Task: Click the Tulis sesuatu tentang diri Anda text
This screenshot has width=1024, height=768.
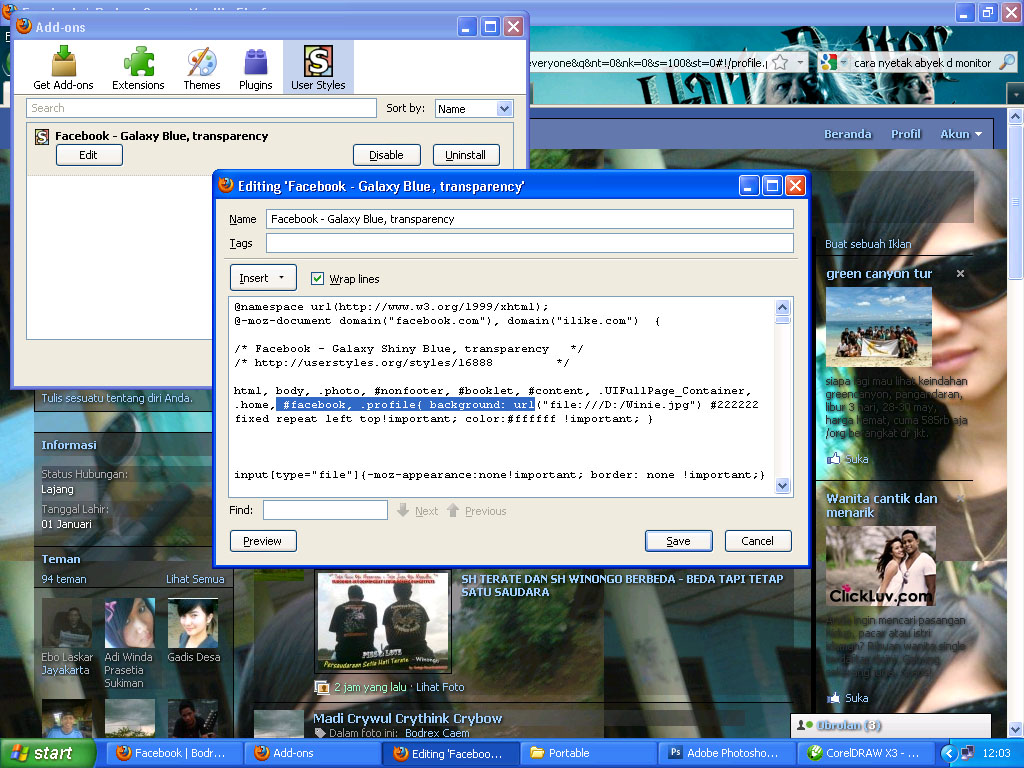Action: (117, 398)
